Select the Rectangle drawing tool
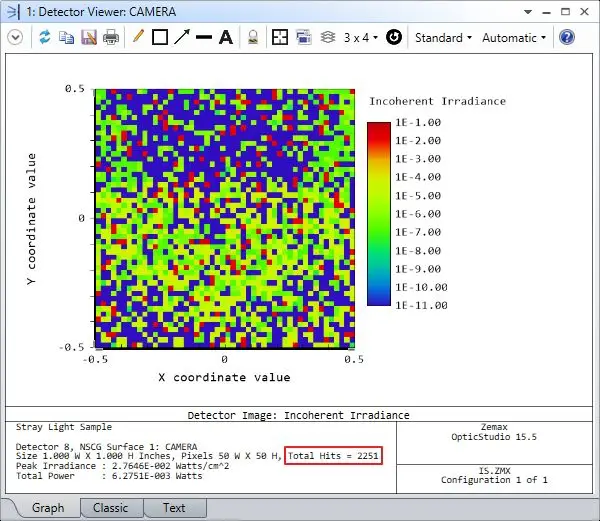600x521 pixels. [x=159, y=37]
